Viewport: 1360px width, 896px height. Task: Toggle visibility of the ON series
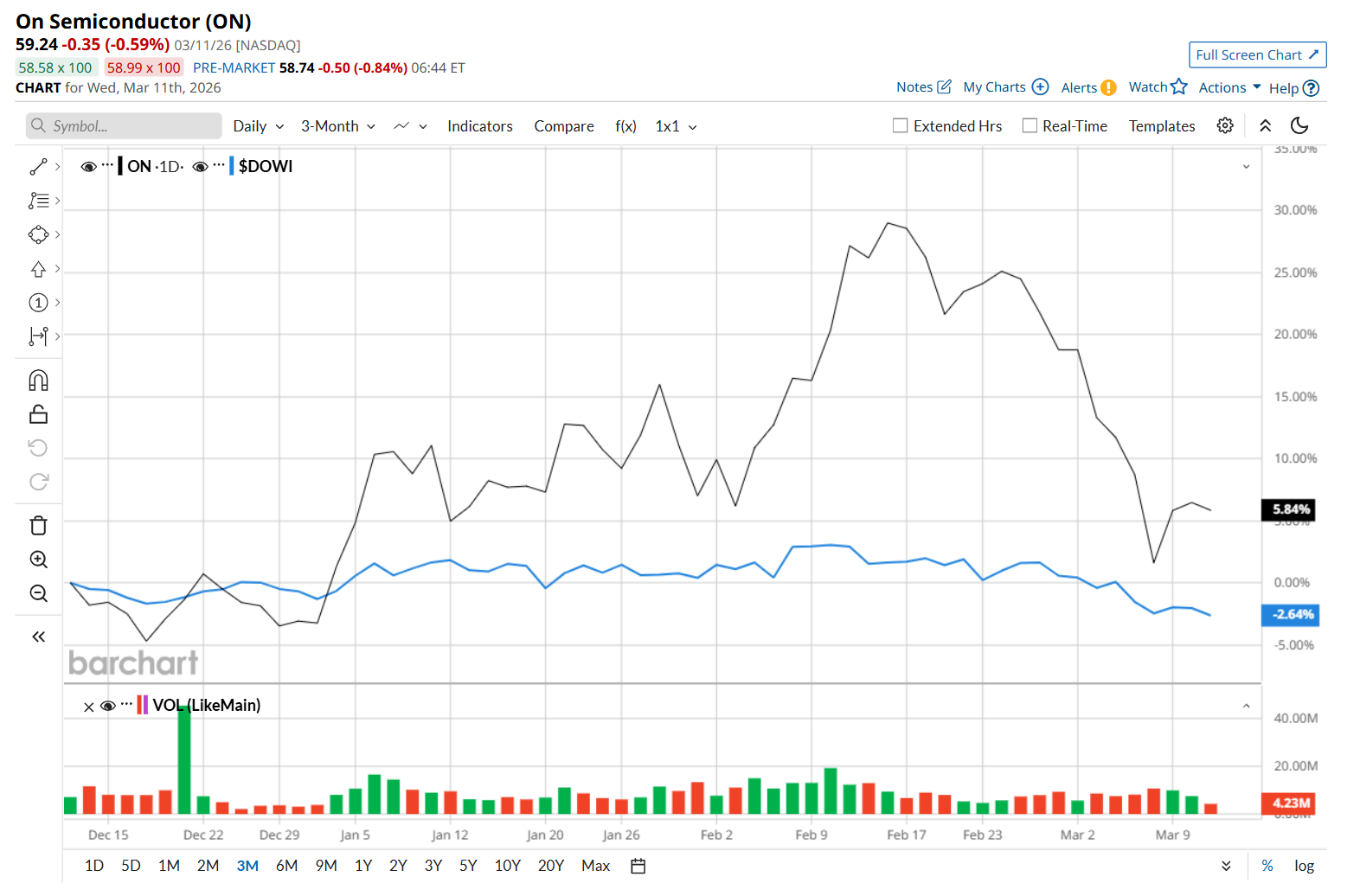(x=88, y=167)
